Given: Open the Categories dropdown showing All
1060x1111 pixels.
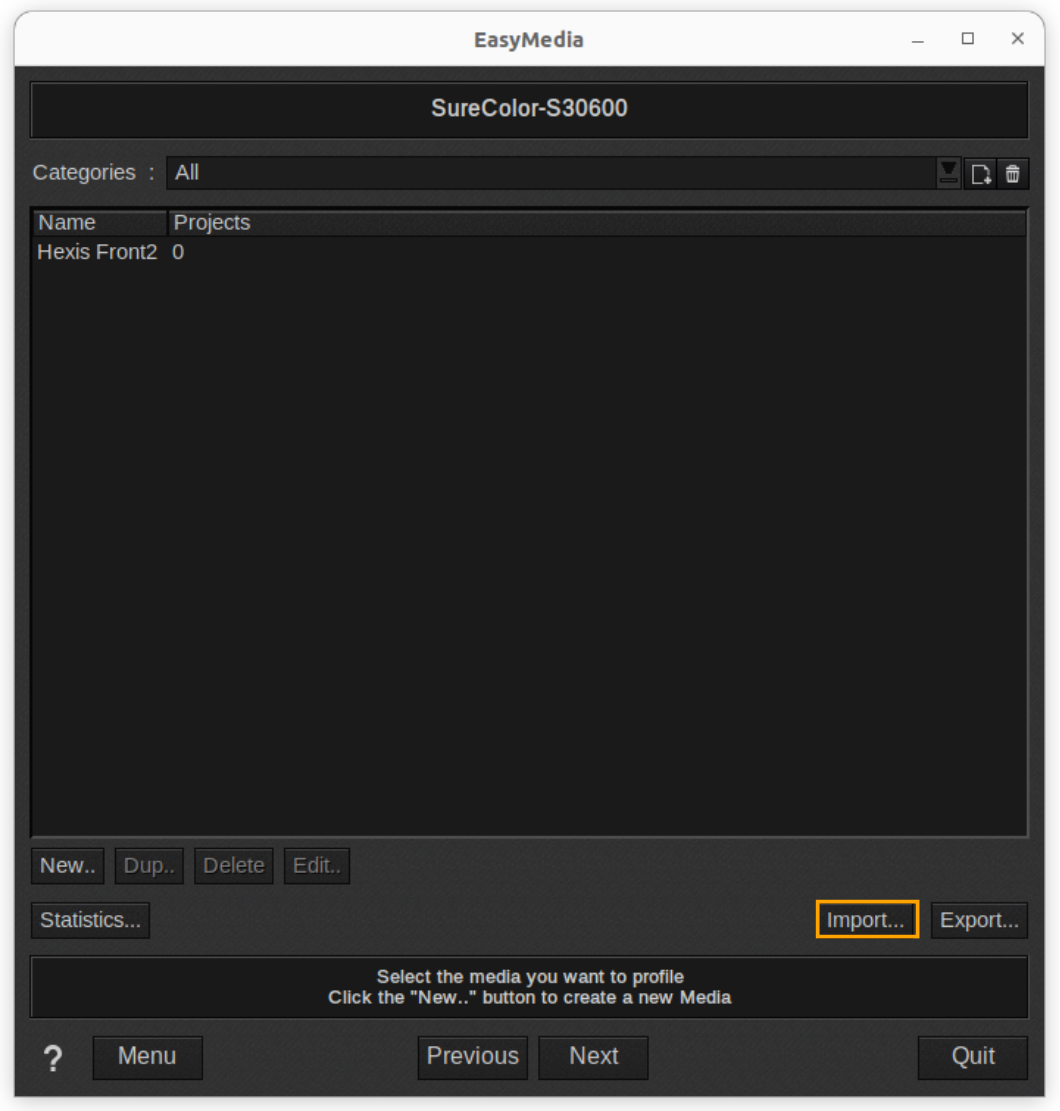Looking at the screenshot, I should pos(550,173).
